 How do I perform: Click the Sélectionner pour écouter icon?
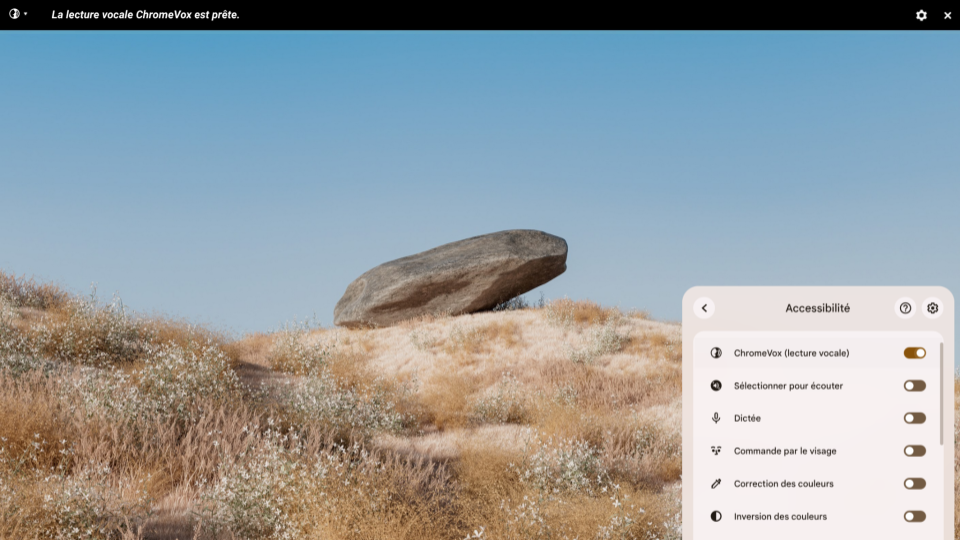[x=716, y=386]
